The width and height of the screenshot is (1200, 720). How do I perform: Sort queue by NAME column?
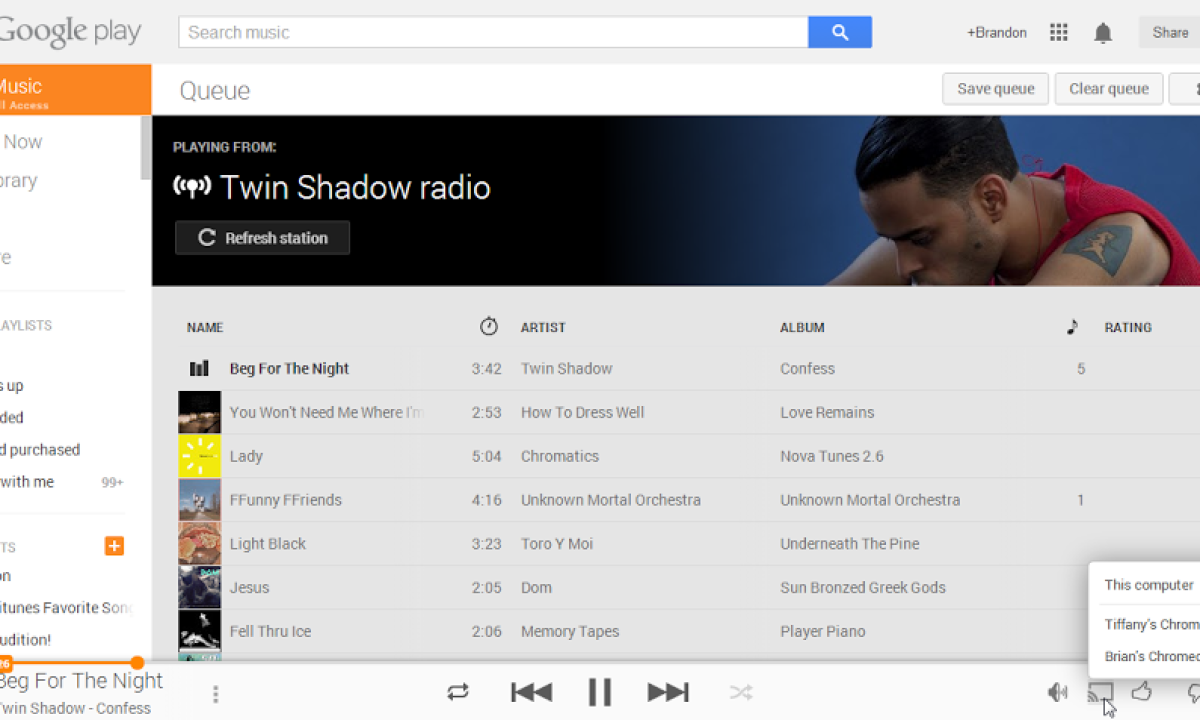click(x=205, y=327)
